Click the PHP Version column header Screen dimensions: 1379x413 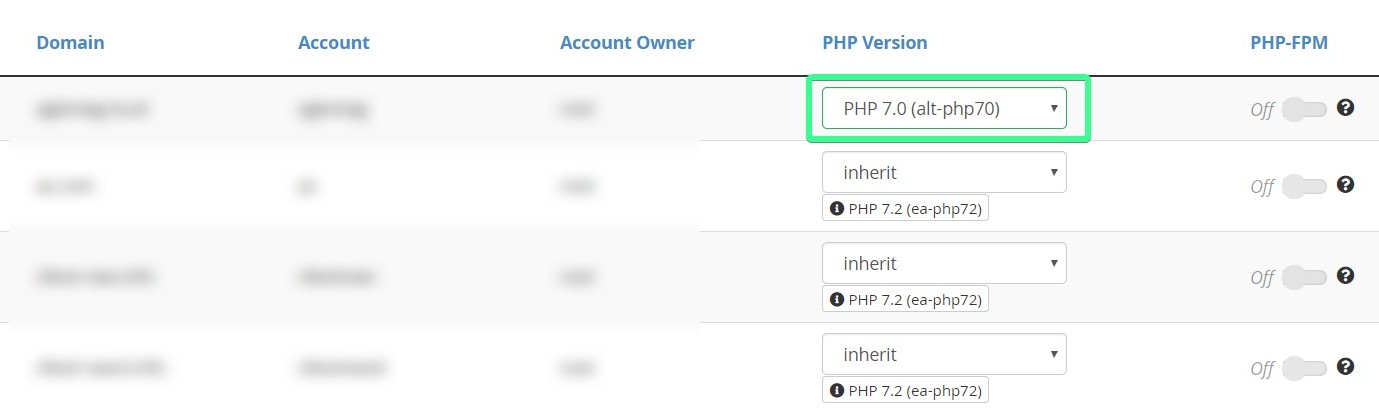(x=874, y=43)
